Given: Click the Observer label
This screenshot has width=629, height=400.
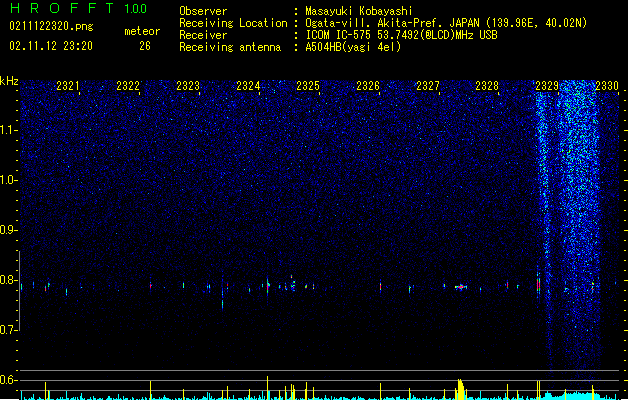Looking at the screenshot, I should (x=203, y=11).
